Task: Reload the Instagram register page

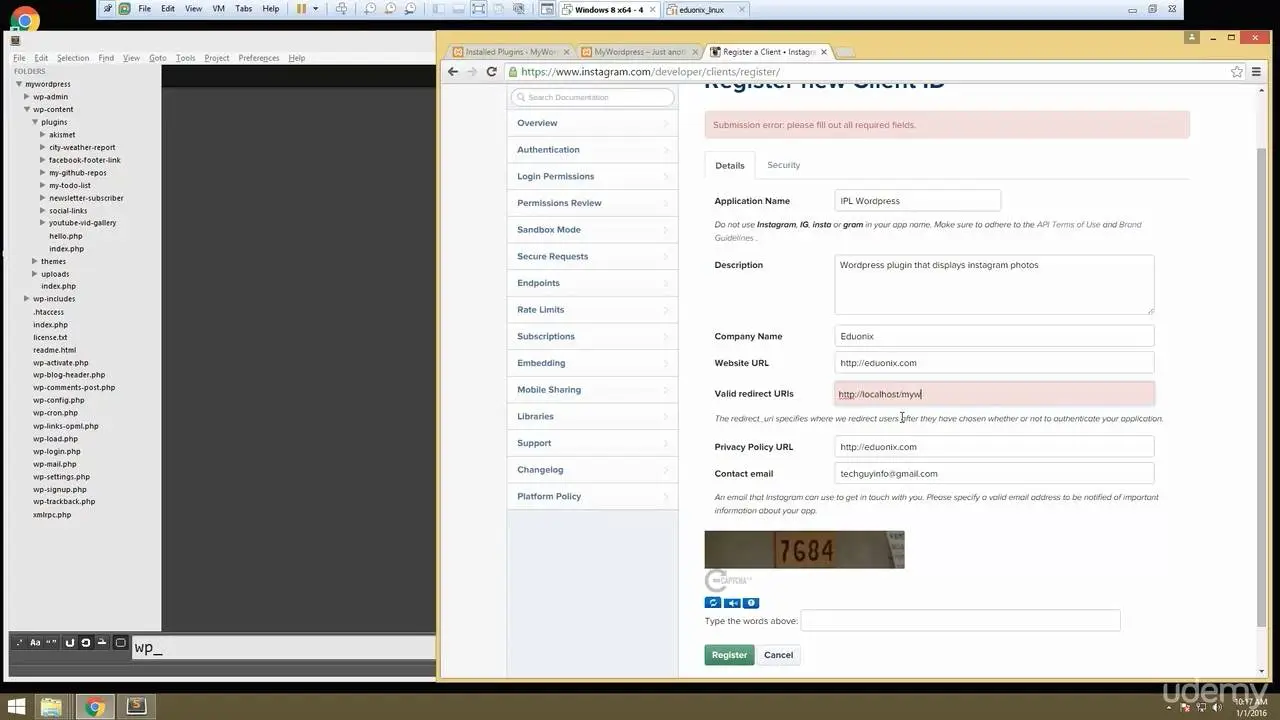Action: coord(491,72)
